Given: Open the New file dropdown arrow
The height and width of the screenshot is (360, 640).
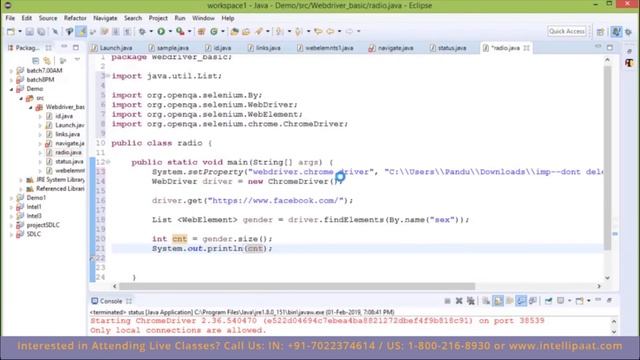Looking at the screenshot, I should 19,31.
